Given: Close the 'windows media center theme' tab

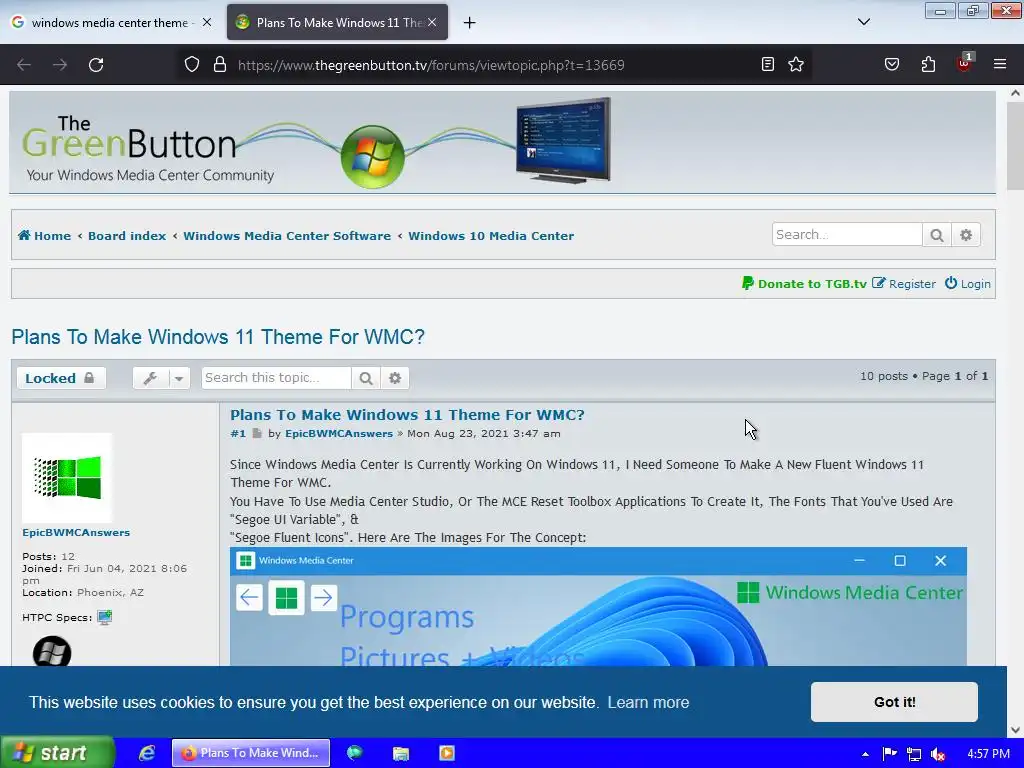Looking at the screenshot, I should pyautogui.click(x=206, y=22).
